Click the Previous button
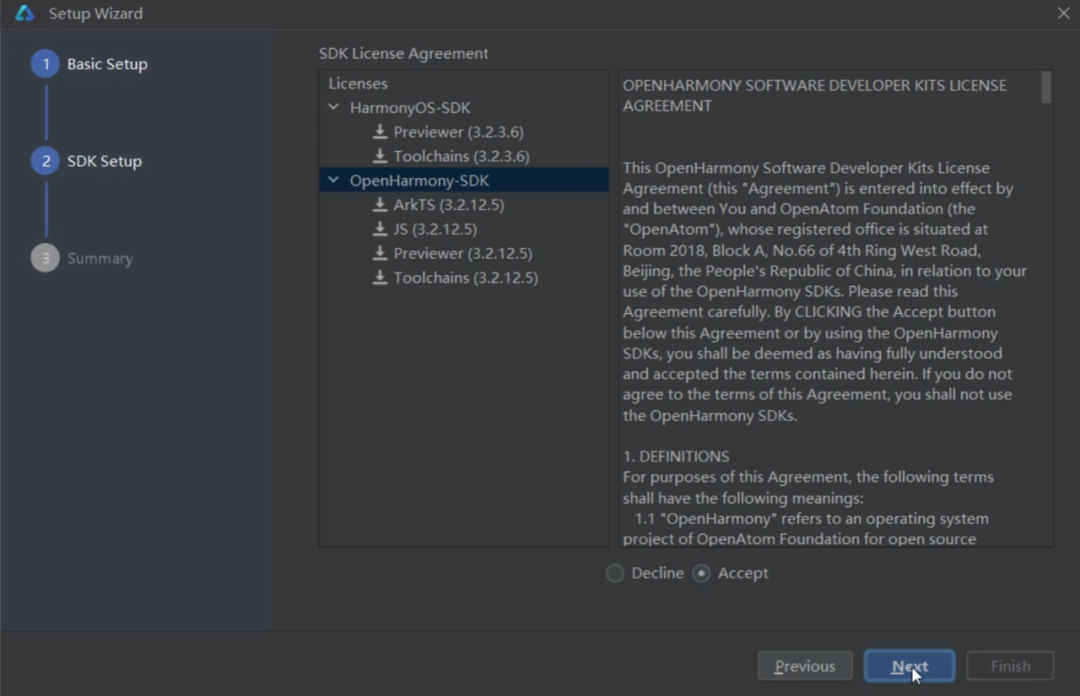 point(804,666)
